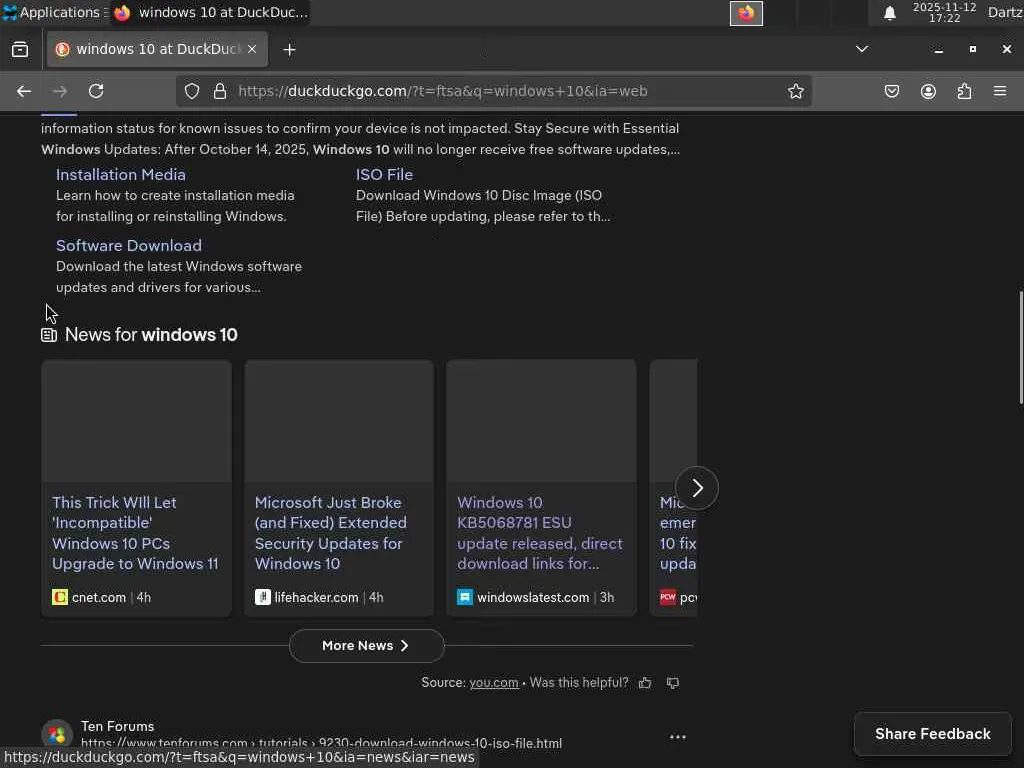Open the Installation Media link

pos(121,174)
